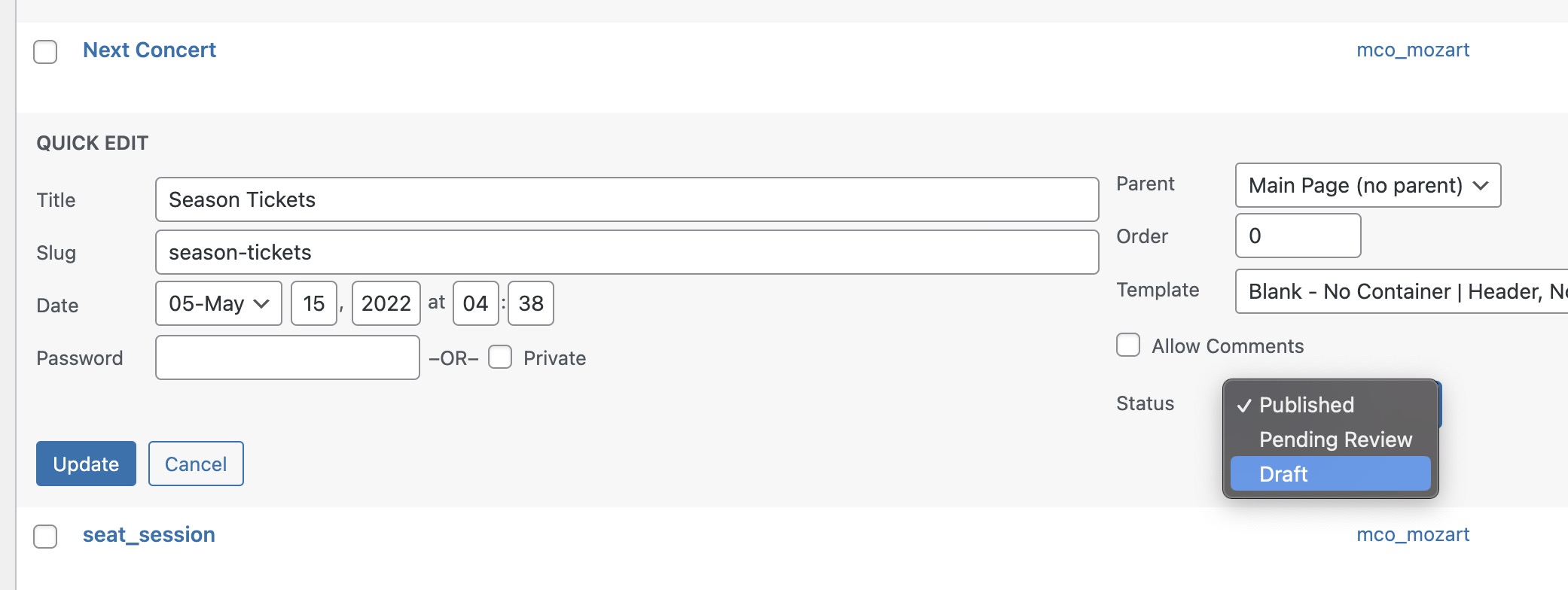The height and width of the screenshot is (590, 1568).
Task: Enable the Private checkbox
Action: pyautogui.click(x=500, y=357)
